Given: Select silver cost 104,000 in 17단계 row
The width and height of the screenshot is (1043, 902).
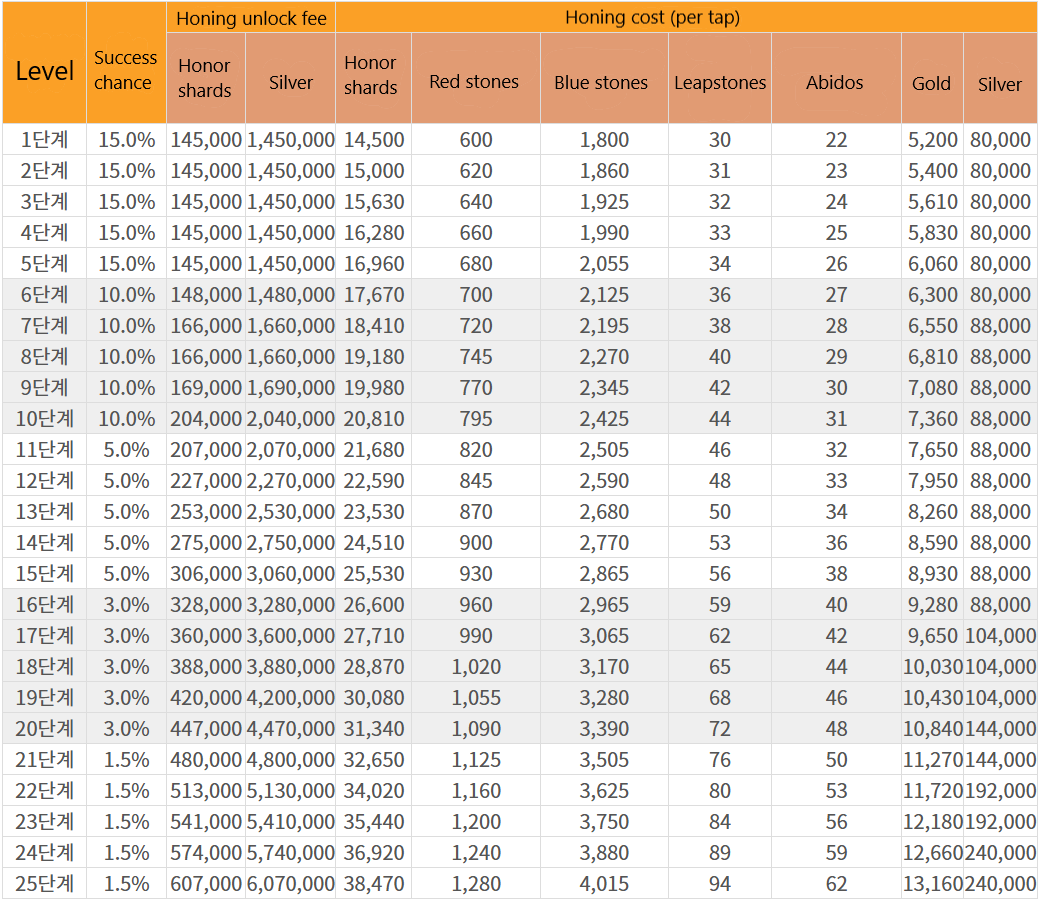Looking at the screenshot, I should click(x=1000, y=635).
